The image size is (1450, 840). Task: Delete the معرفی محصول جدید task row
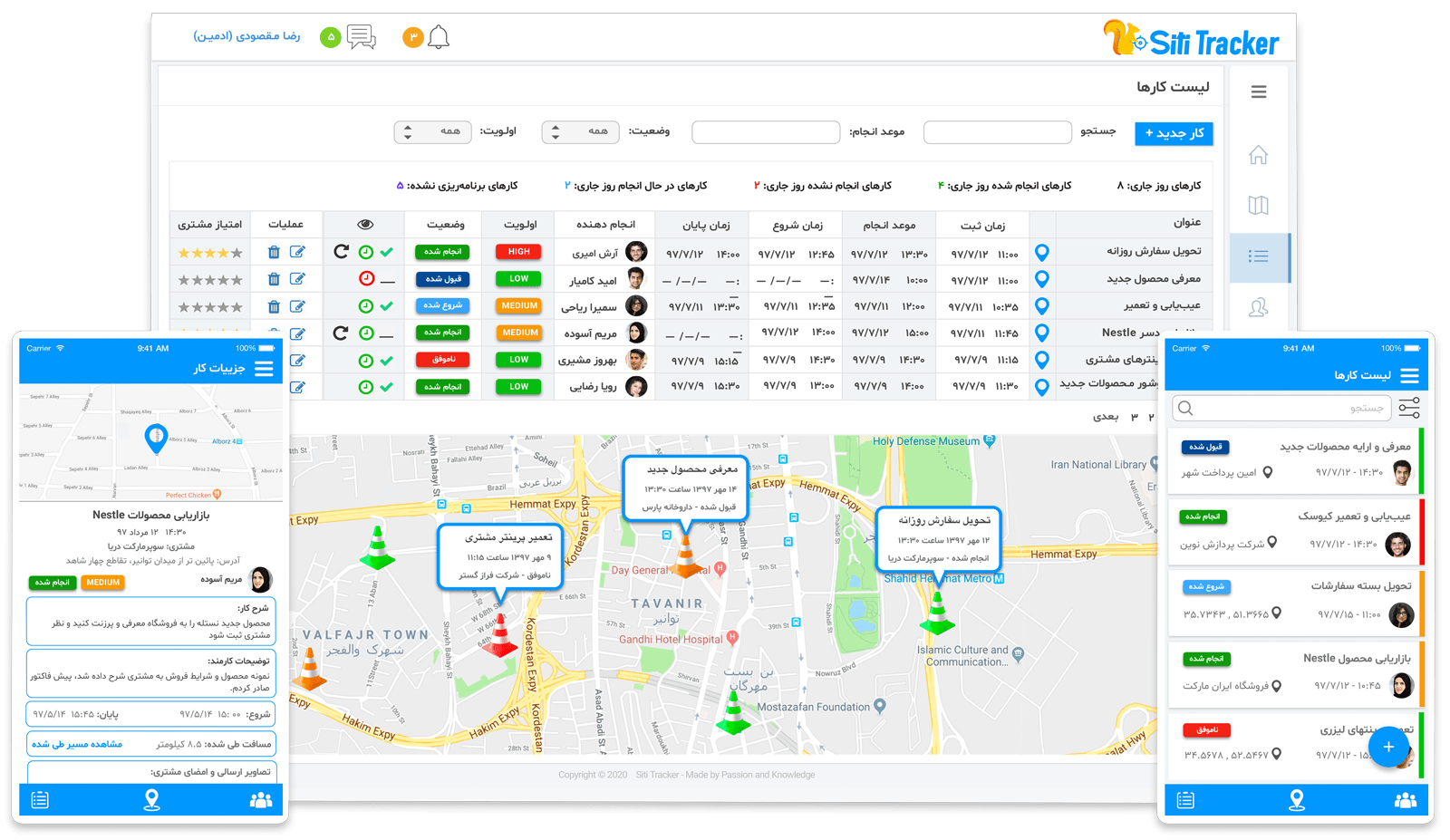click(274, 279)
